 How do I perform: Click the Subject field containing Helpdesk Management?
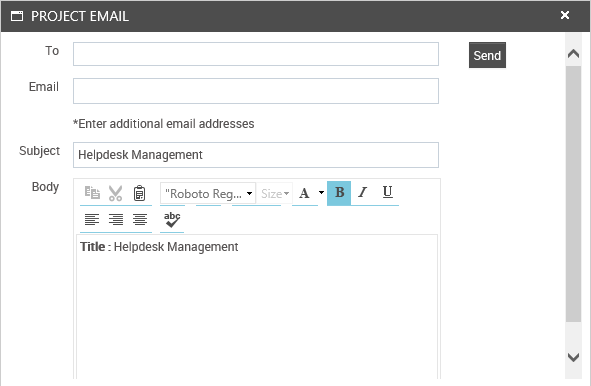pyautogui.click(x=256, y=155)
